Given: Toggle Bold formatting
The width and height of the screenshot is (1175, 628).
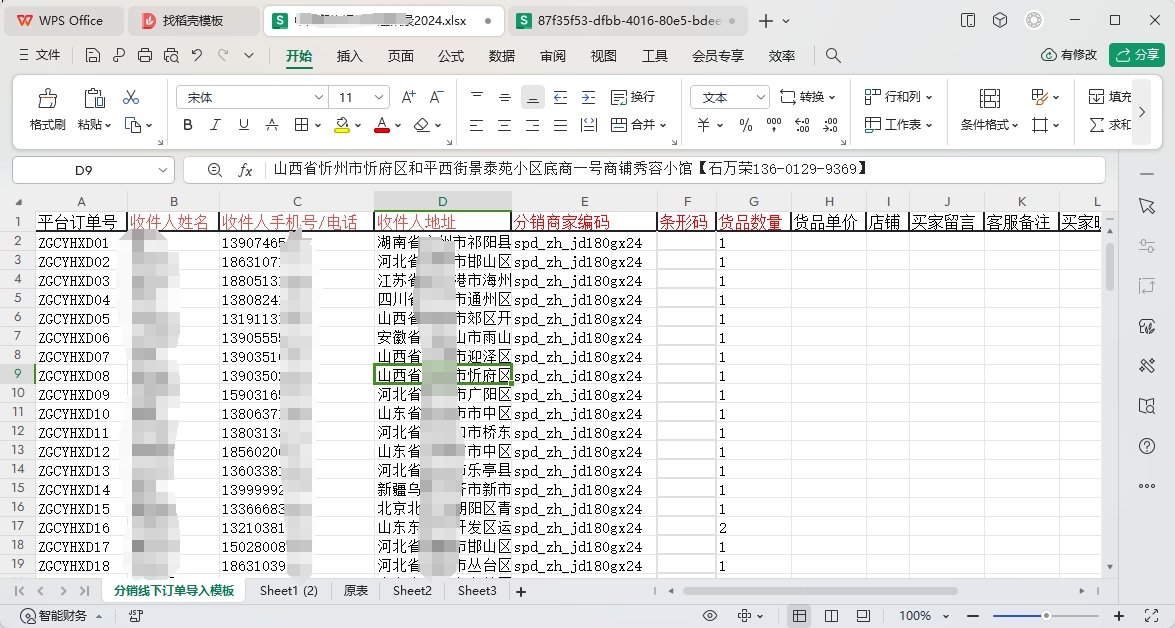Looking at the screenshot, I should pos(187,125).
